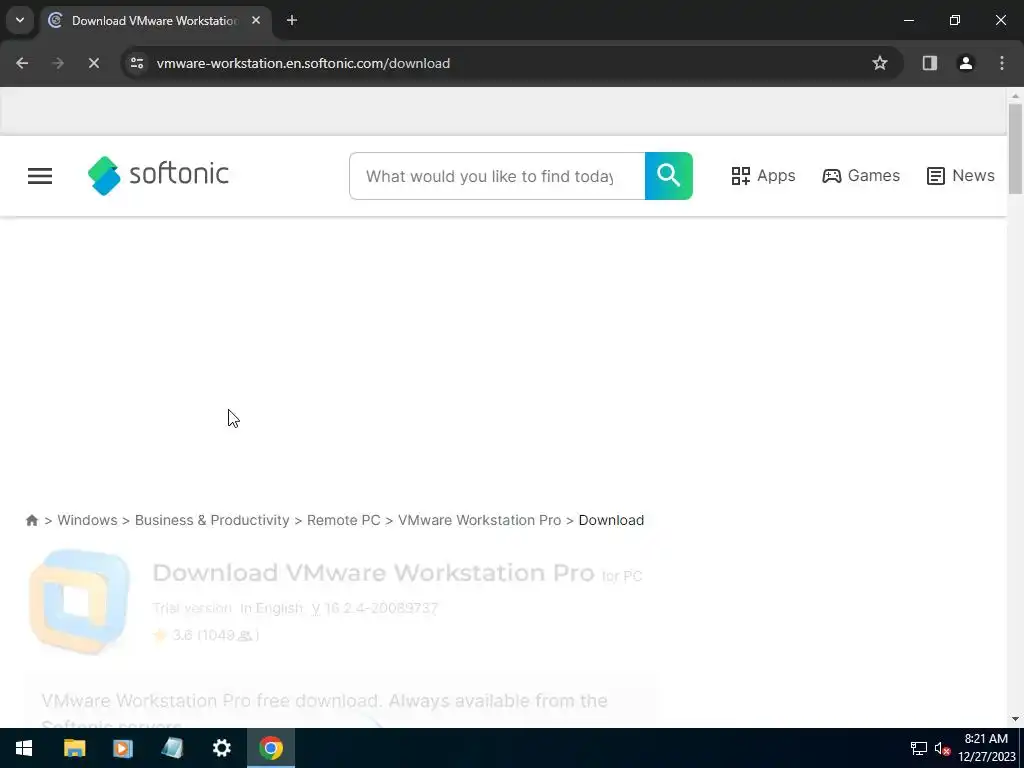Open VMware Workstation Pro breadcrumb link

click(x=479, y=520)
